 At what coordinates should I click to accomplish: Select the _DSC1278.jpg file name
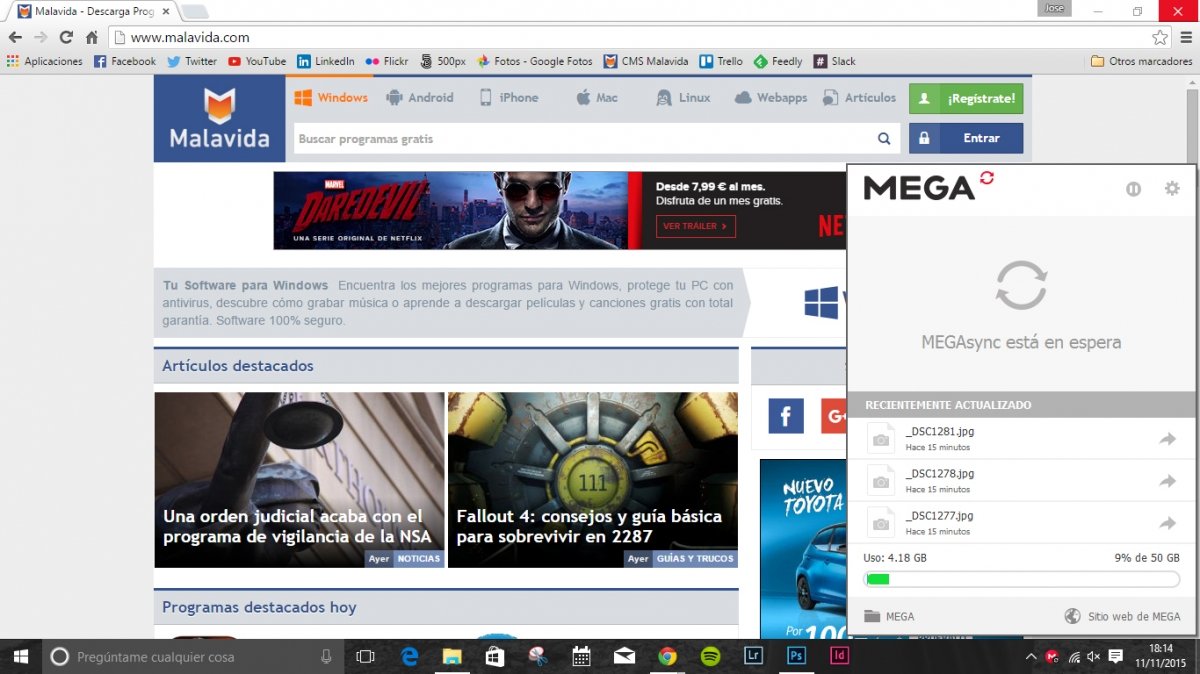[939, 473]
